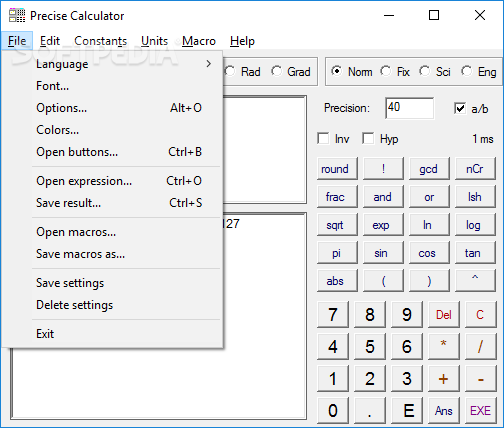Viewport: 504px width, 428px height.
Task: Click the exp button
Action: 383,225
